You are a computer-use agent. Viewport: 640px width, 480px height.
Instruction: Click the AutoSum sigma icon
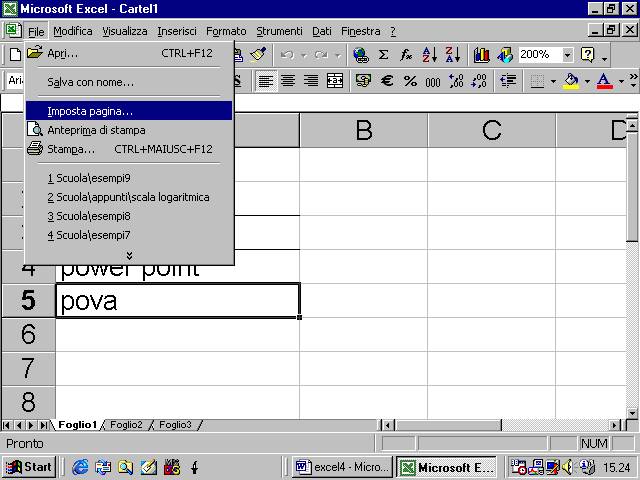(383, 55)
